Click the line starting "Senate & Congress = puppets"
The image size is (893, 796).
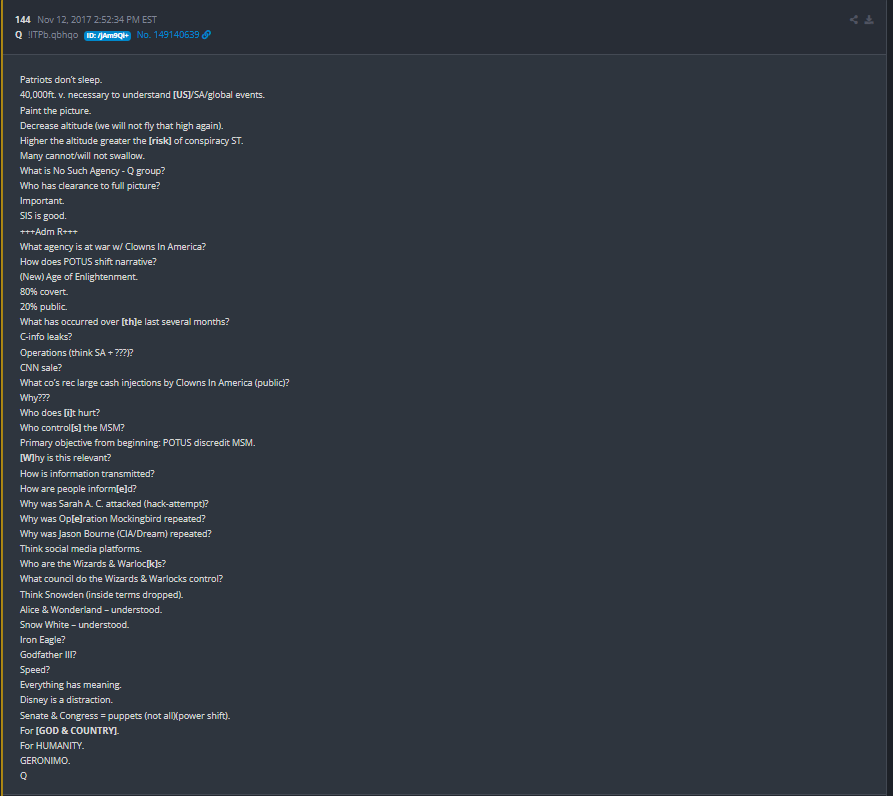(125, 716)
